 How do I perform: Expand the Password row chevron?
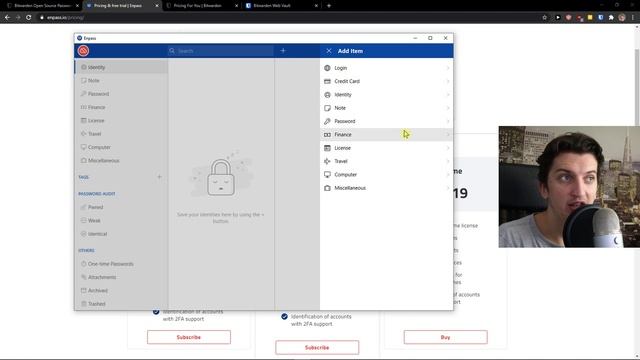448,121
